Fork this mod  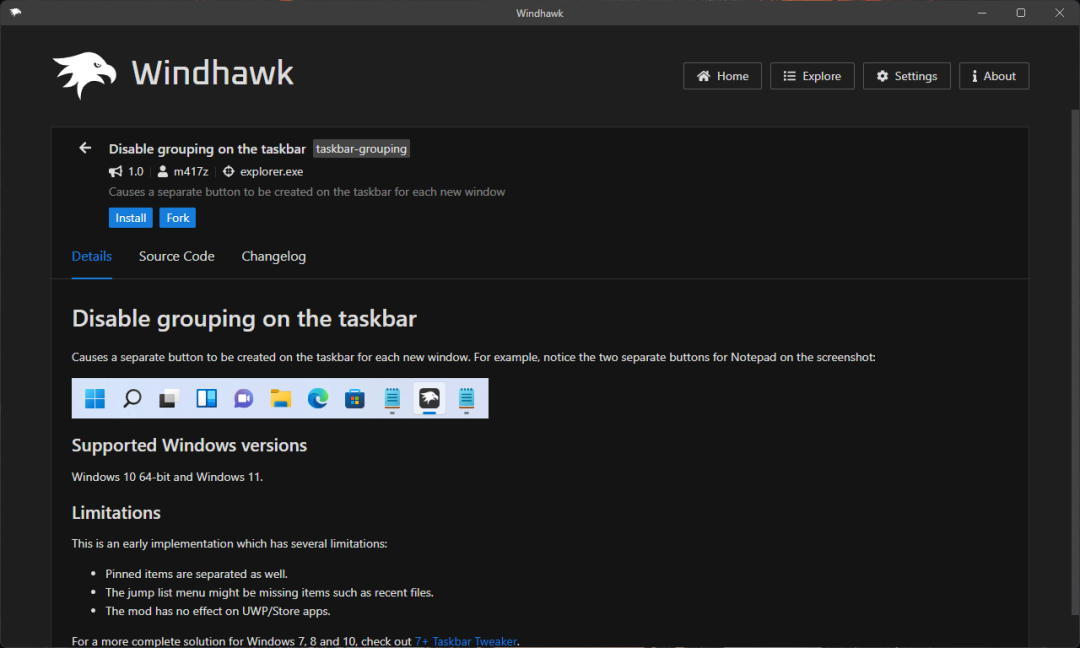(178, 218)
